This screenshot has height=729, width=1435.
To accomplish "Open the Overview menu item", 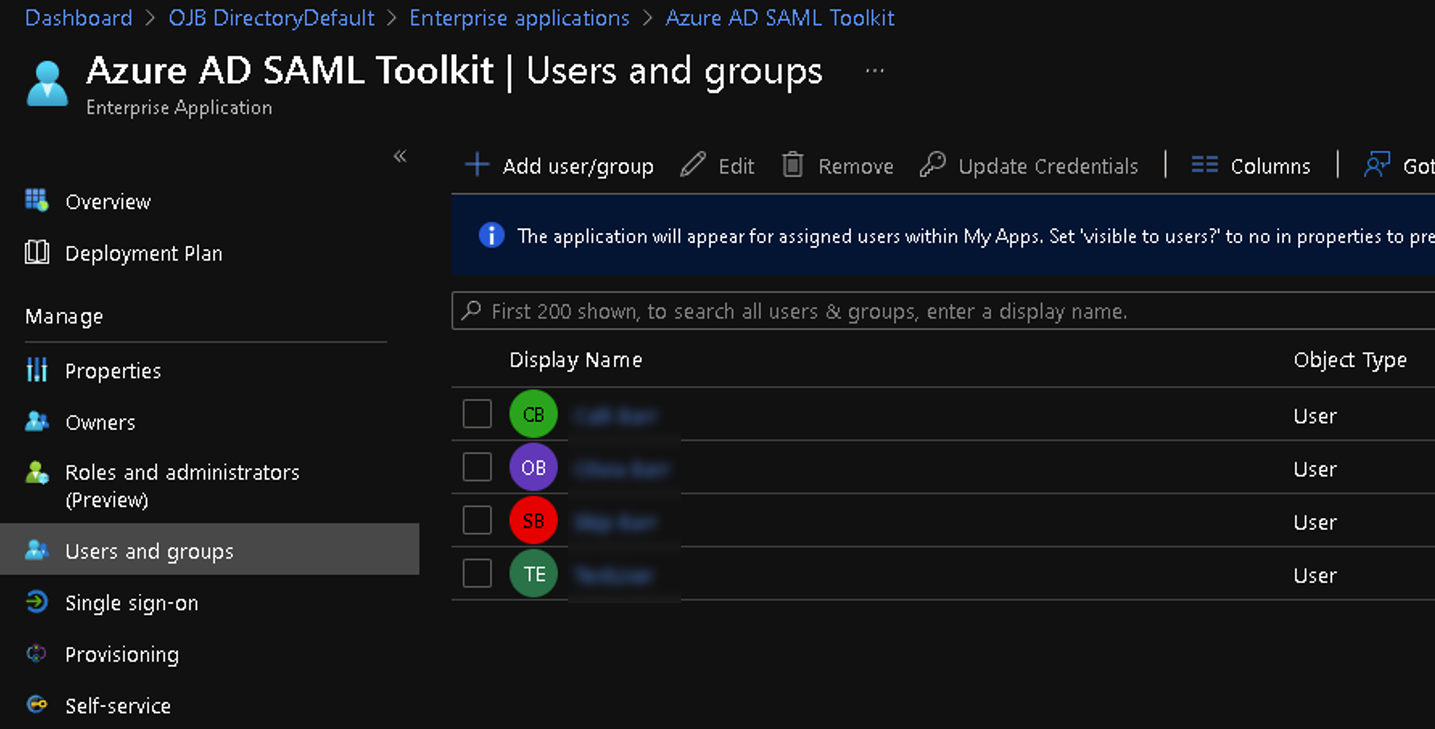I will tap(108, 201).
